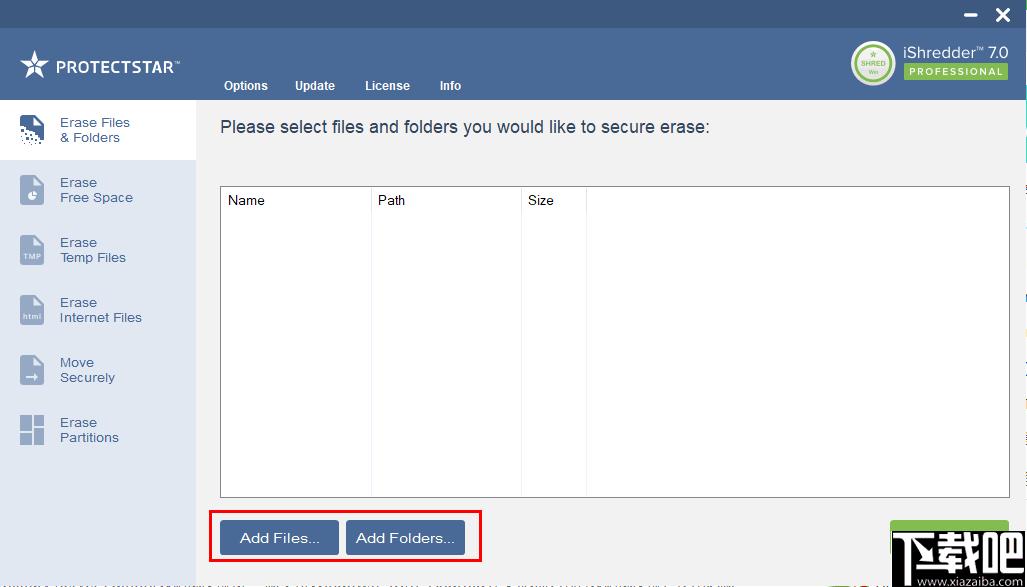Select the Erase Internet Files html icon
Screen dimensions: 1027x587
click(x=32, y=310)
